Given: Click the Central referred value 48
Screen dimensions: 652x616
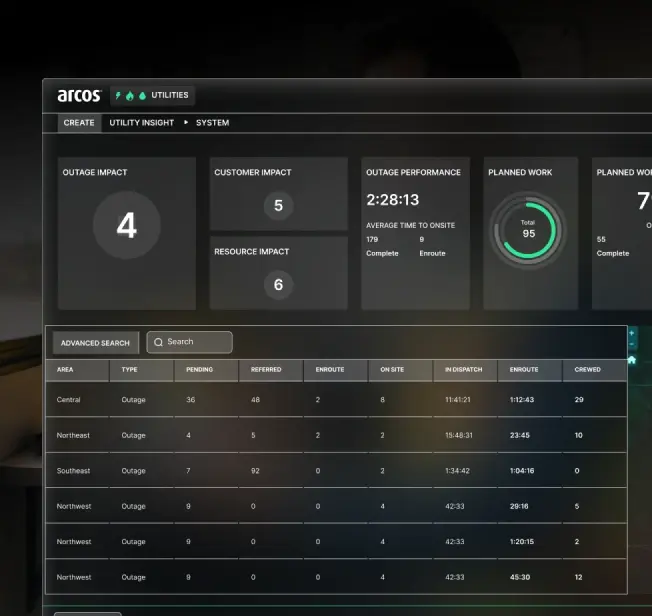Looking at the screenshot, I should (255, 400).
